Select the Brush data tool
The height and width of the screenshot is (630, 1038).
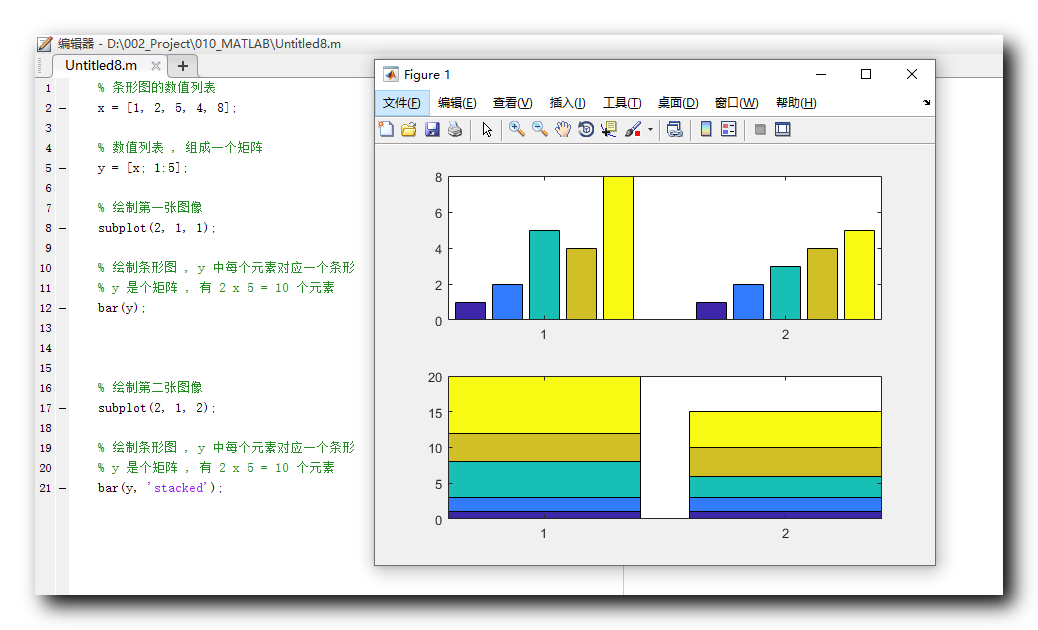tap(633, 129)
